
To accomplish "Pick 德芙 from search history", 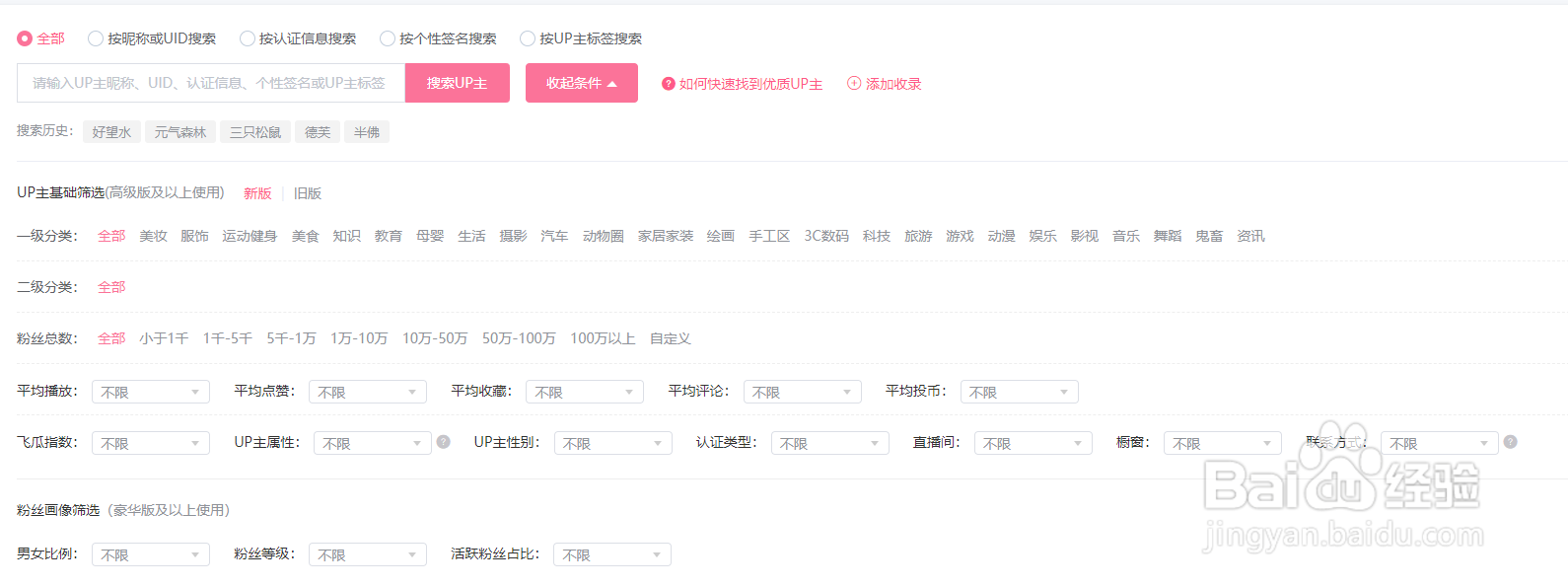I will pyautogui.click(x=318, y=132).
